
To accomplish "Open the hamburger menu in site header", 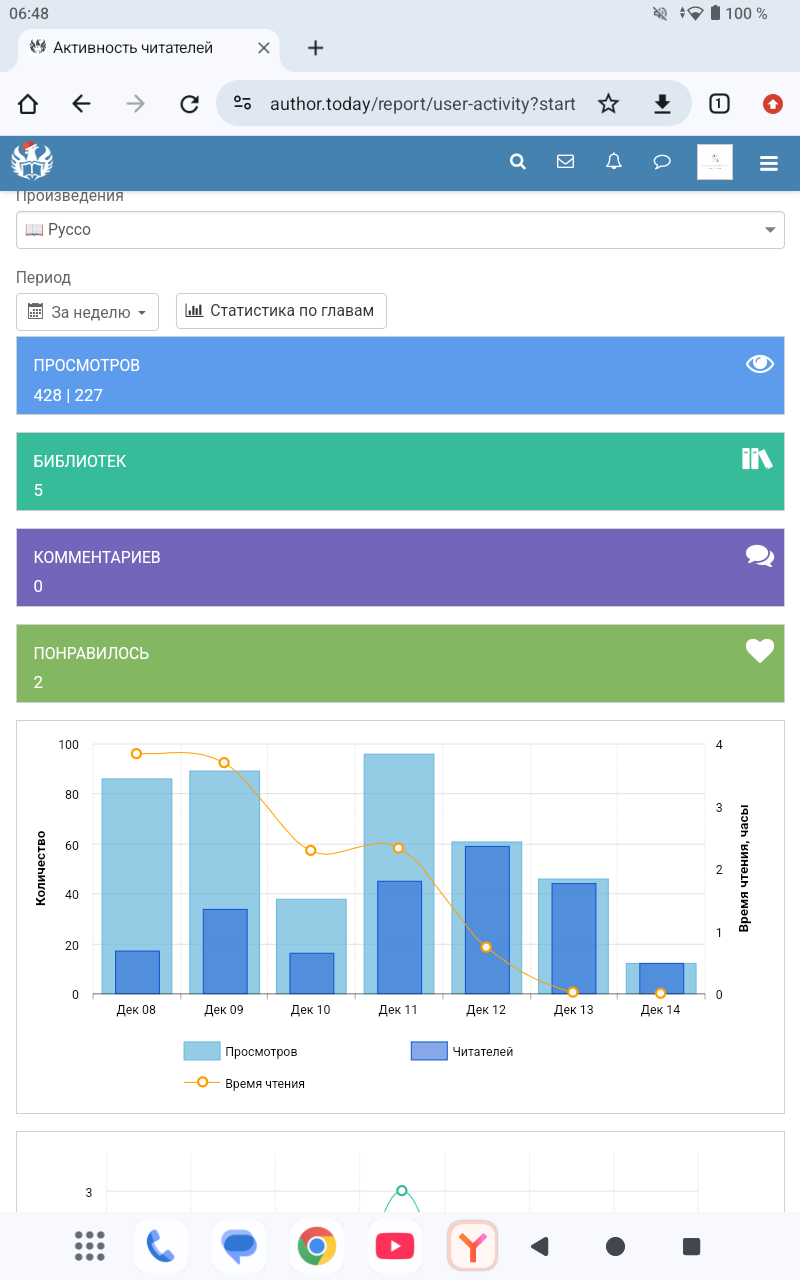I will click(768, 164).
